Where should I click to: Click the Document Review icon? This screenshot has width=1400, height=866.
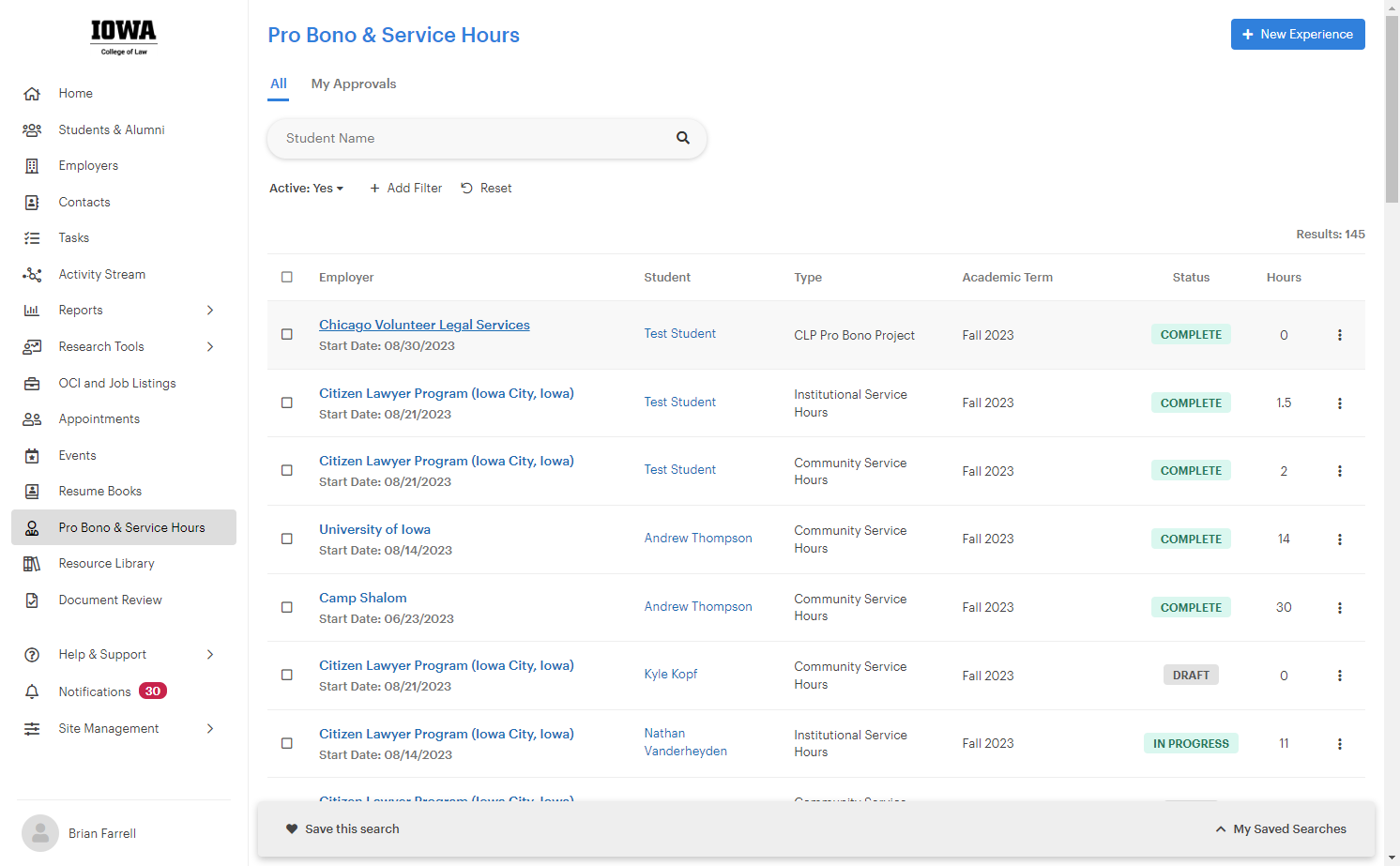point(32,600)
